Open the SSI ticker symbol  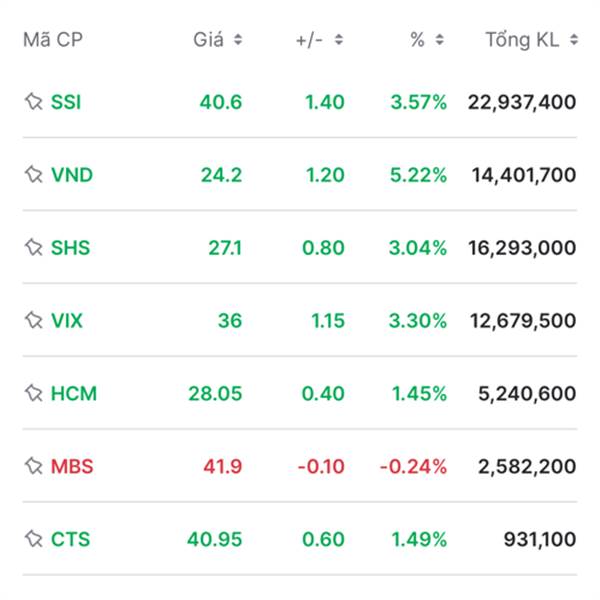click(66, 102)
